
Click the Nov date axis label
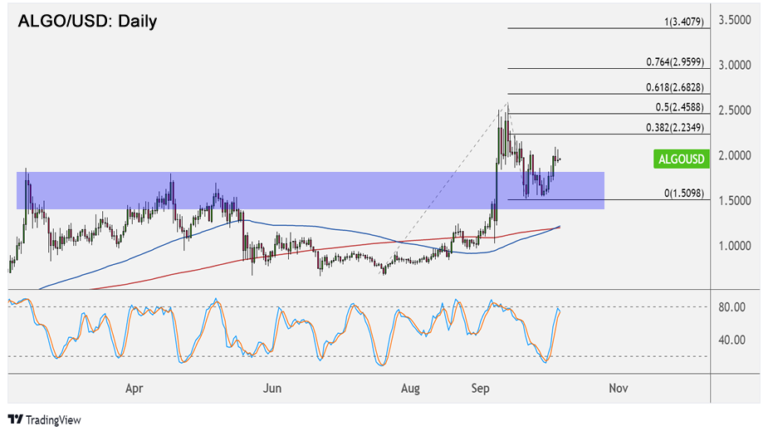click(619, 388)
